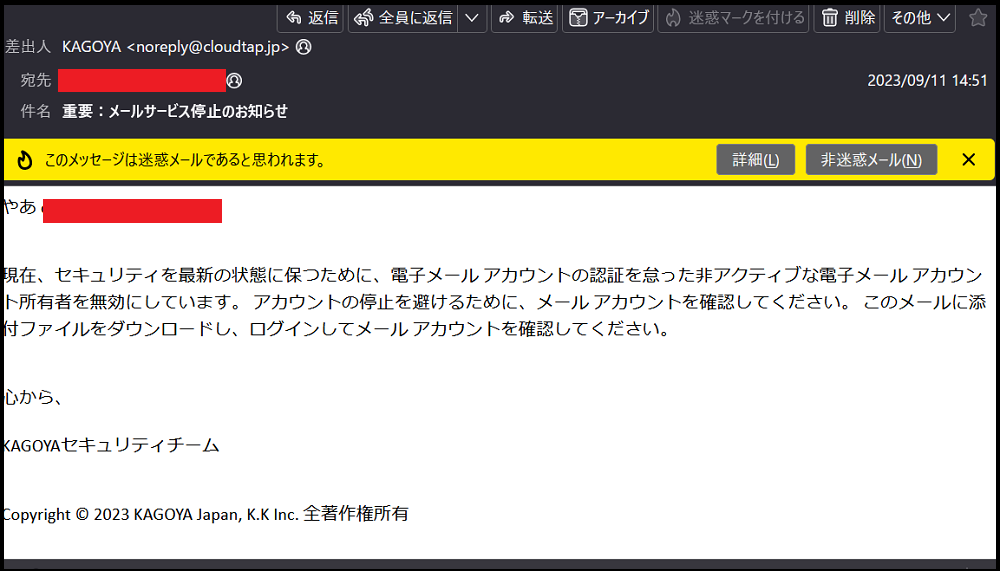Archive the email with アーカイブ button
Viewport: 1000px width, 571px height.
[608, 17]
